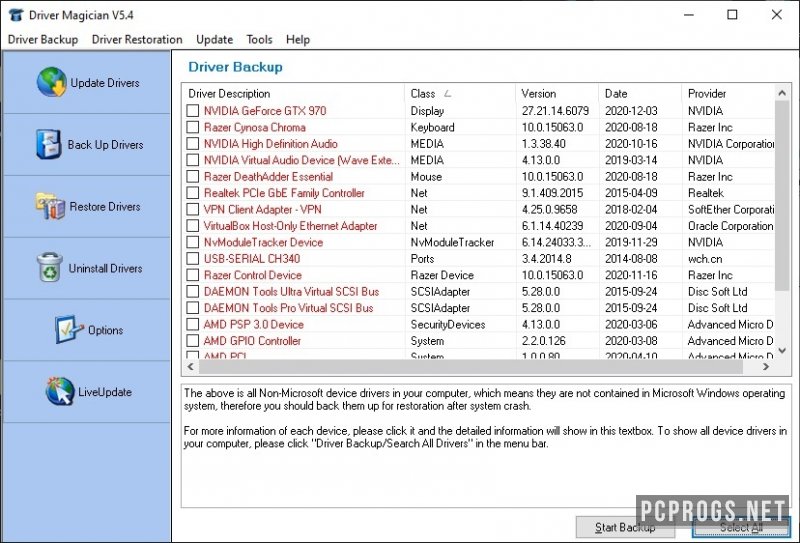The width and height of the screenshot is (800, 543).
Task: Tick the VPN Client Adapter checkbox
Action: [x=192, y=209]
